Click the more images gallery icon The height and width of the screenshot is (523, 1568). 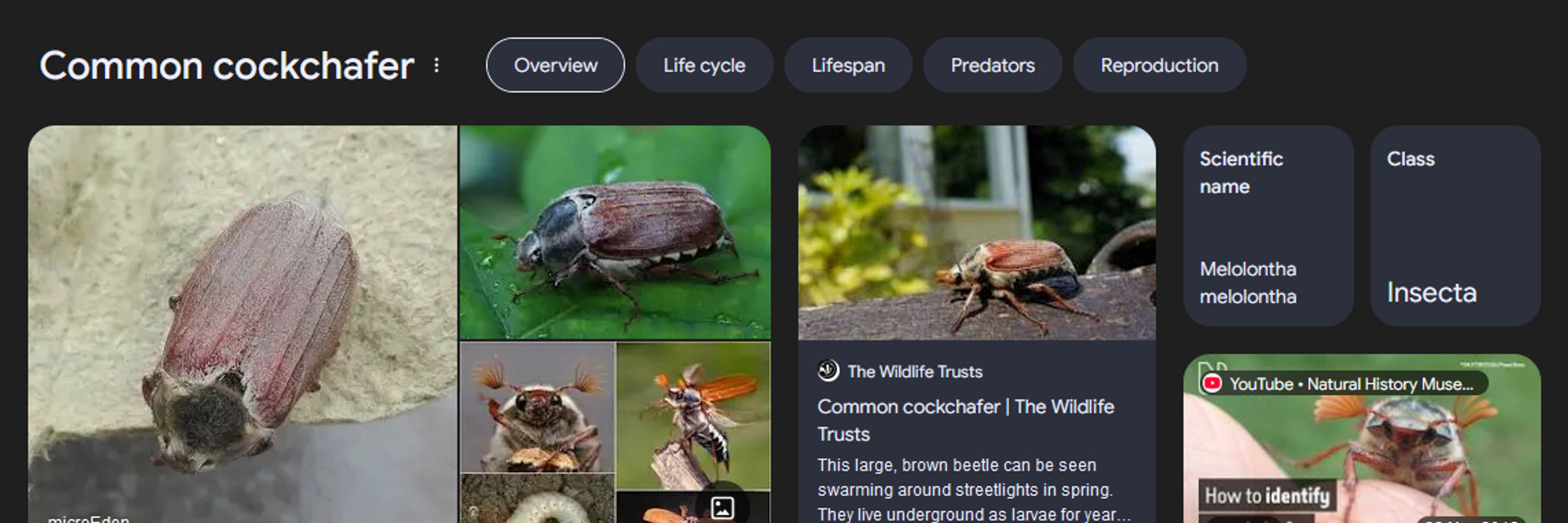[722, 507]
